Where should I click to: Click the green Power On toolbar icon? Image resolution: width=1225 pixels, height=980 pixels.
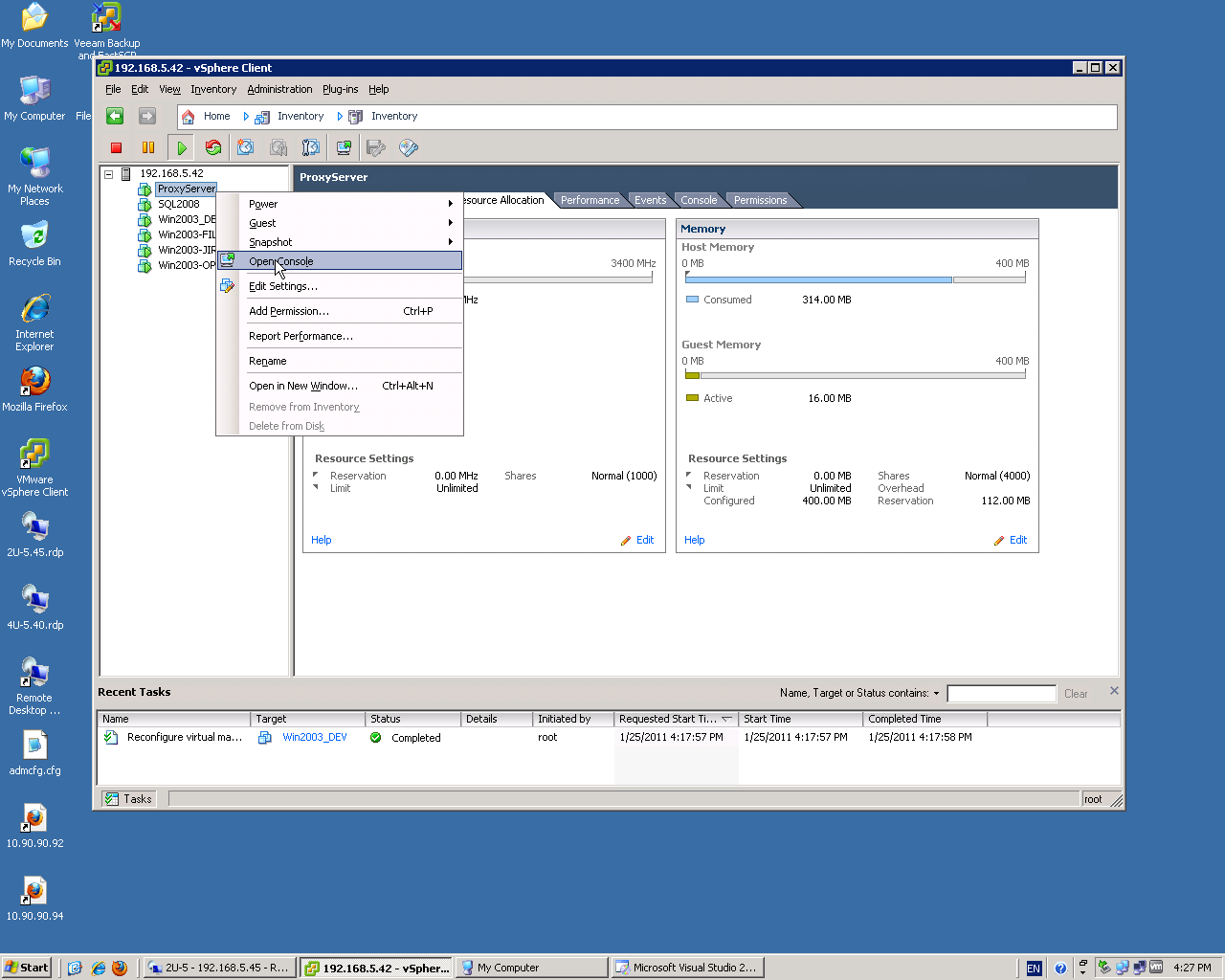[181, 147]
